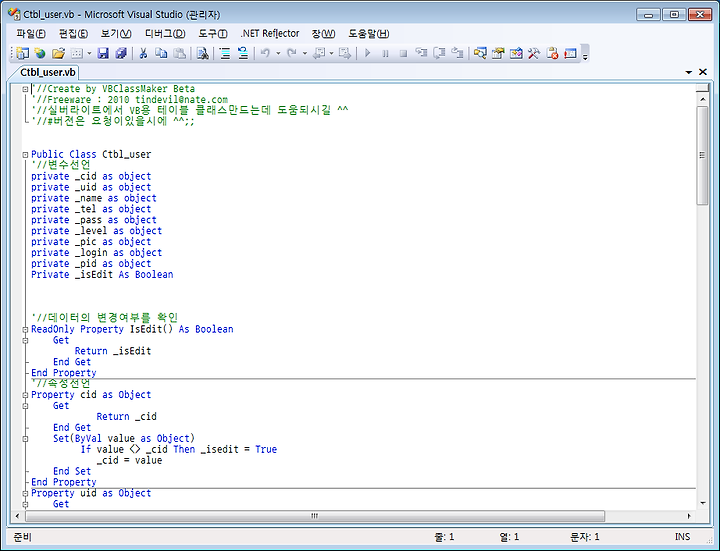Click the Error List icon with red mark

552,53
